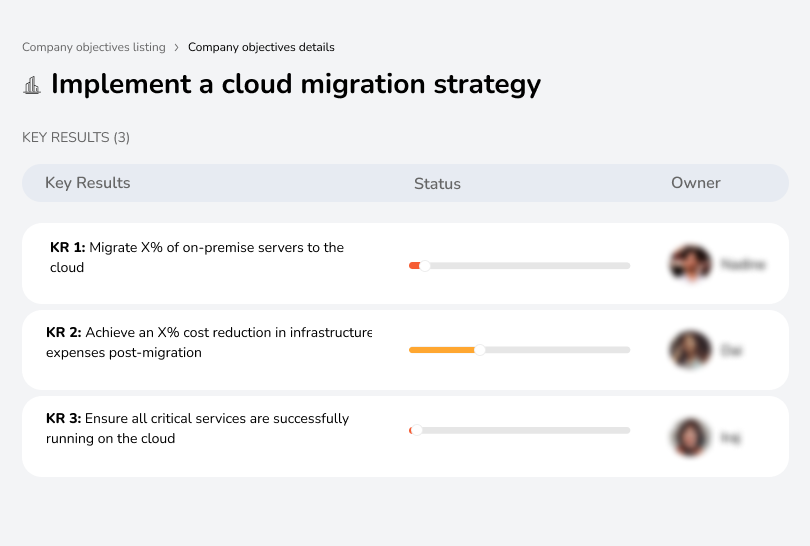Click the Owner column header
This screenshot has width=810, height=546.
(x=695, y=183)
